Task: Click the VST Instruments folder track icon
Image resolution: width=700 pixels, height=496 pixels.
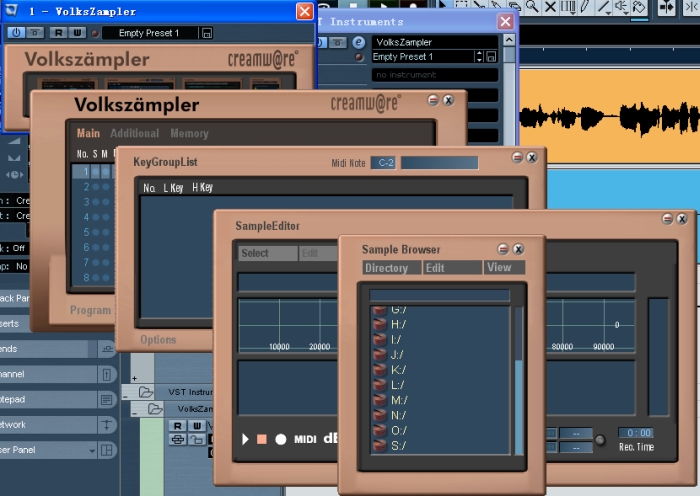Action: click(x=146, y=392)
